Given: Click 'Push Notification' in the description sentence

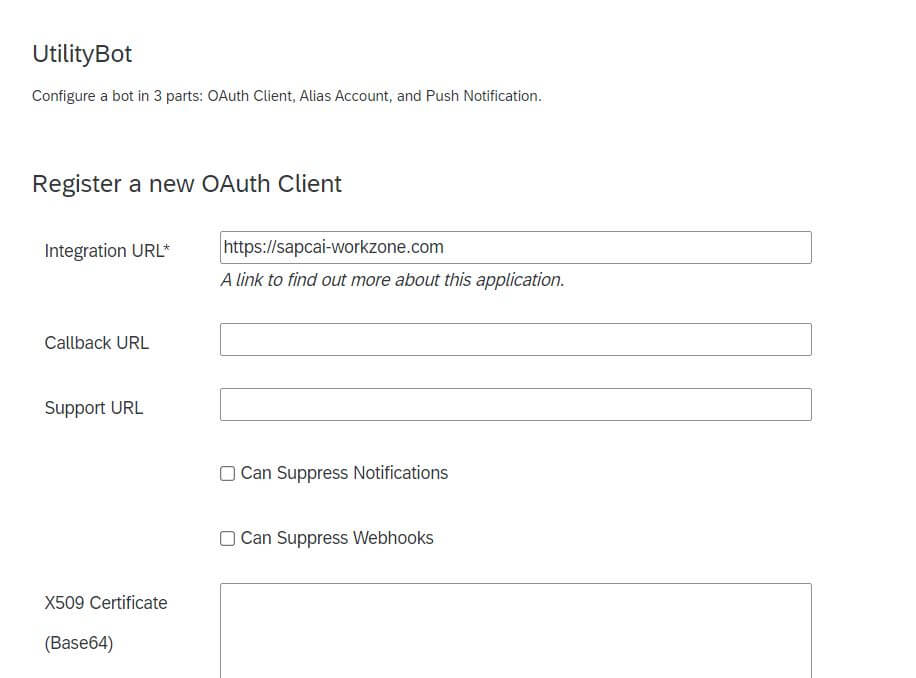Looking at the screenshot, I should point(482,96).
